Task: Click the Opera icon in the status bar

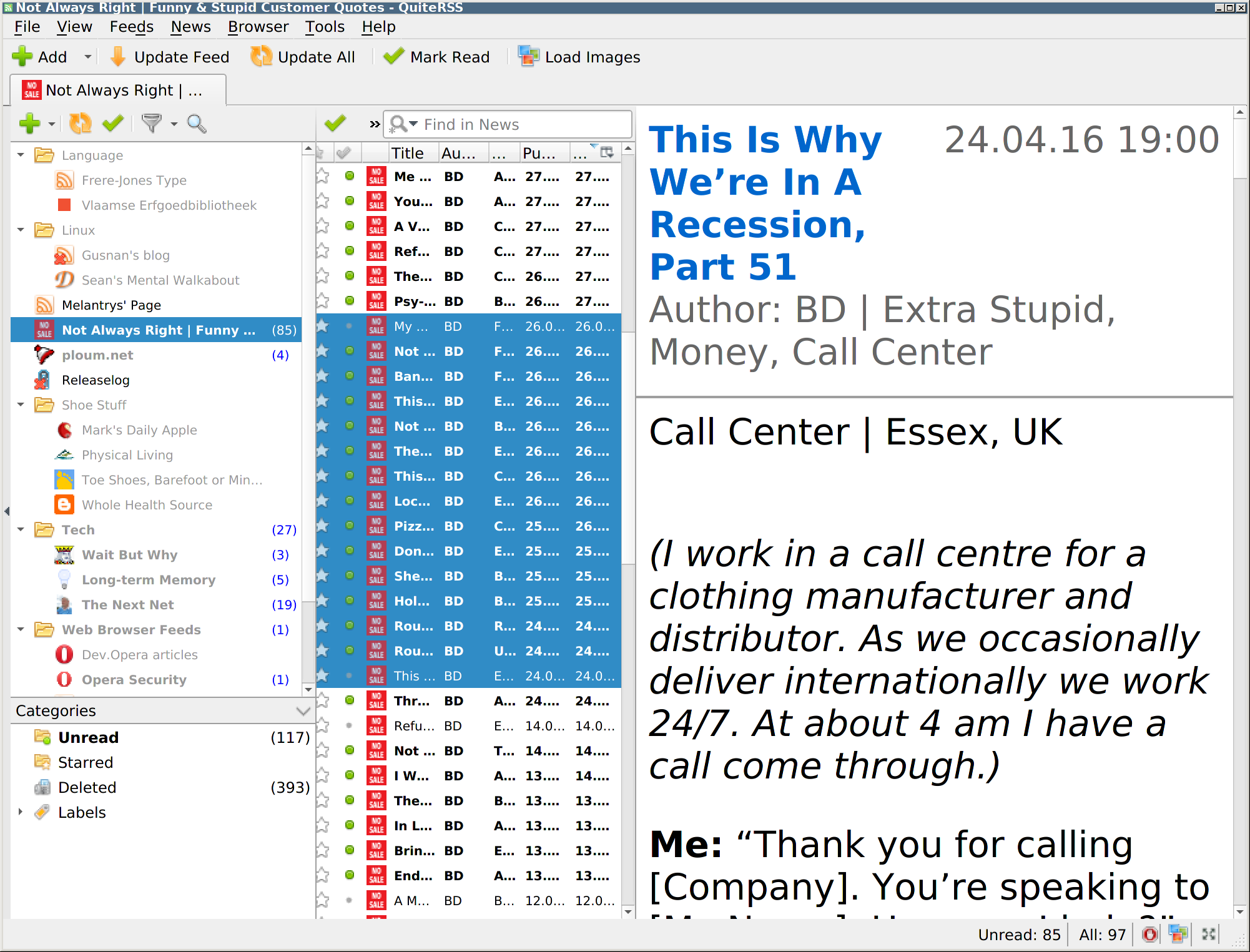Action: pyautogui.click(x=1150, y=935)
